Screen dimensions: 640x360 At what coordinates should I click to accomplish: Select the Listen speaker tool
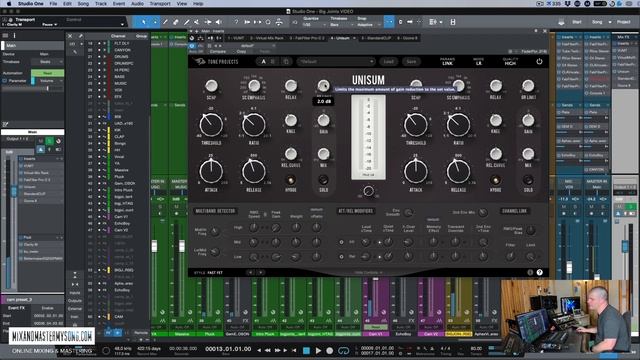[219, 22]
